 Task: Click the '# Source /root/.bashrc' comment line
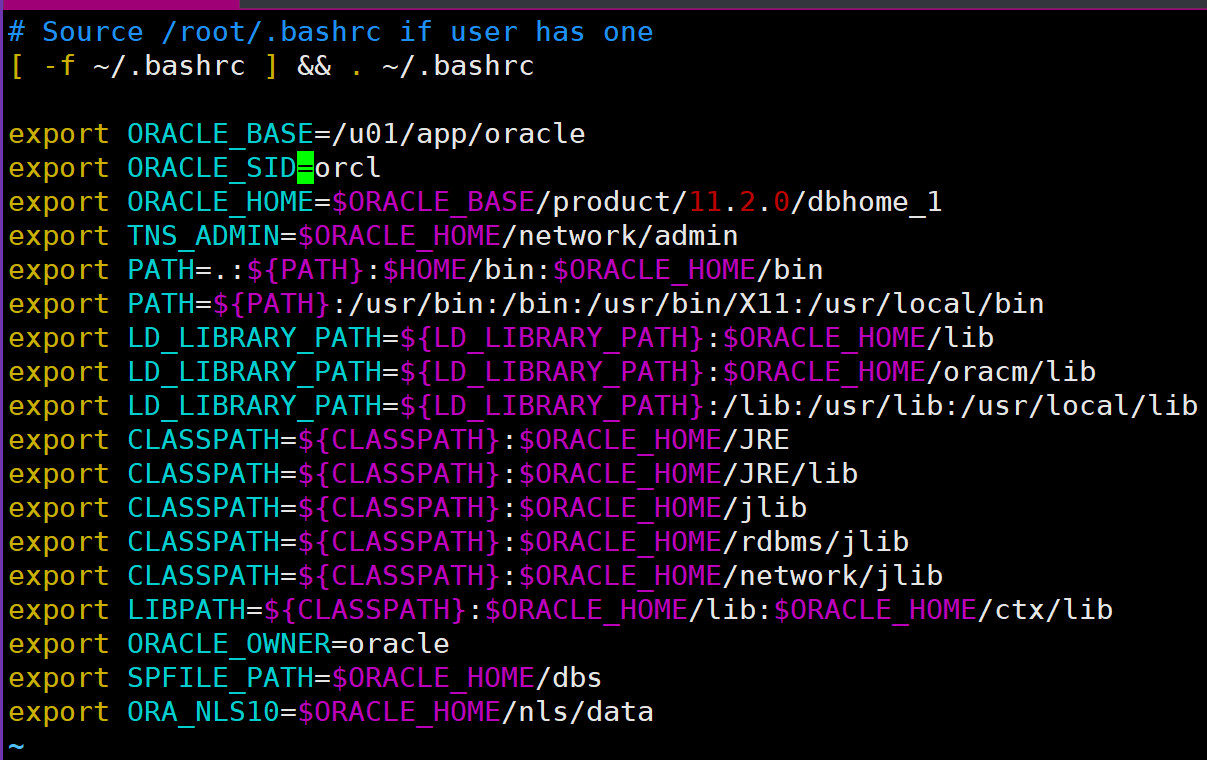(x=330, y=32)
